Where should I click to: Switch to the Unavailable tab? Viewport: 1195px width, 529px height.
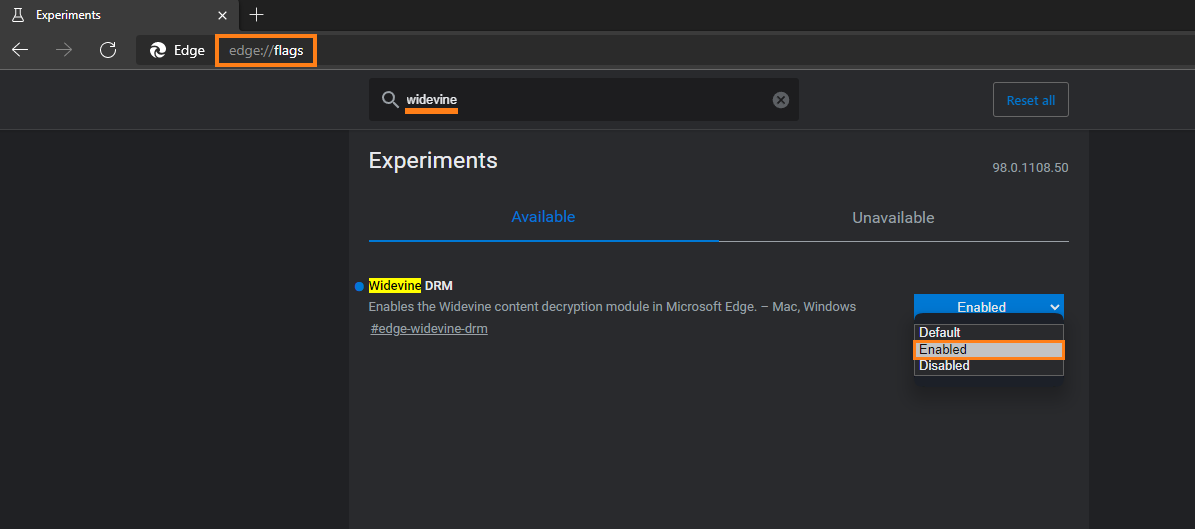pyautogui.click(x=893, y=218)
